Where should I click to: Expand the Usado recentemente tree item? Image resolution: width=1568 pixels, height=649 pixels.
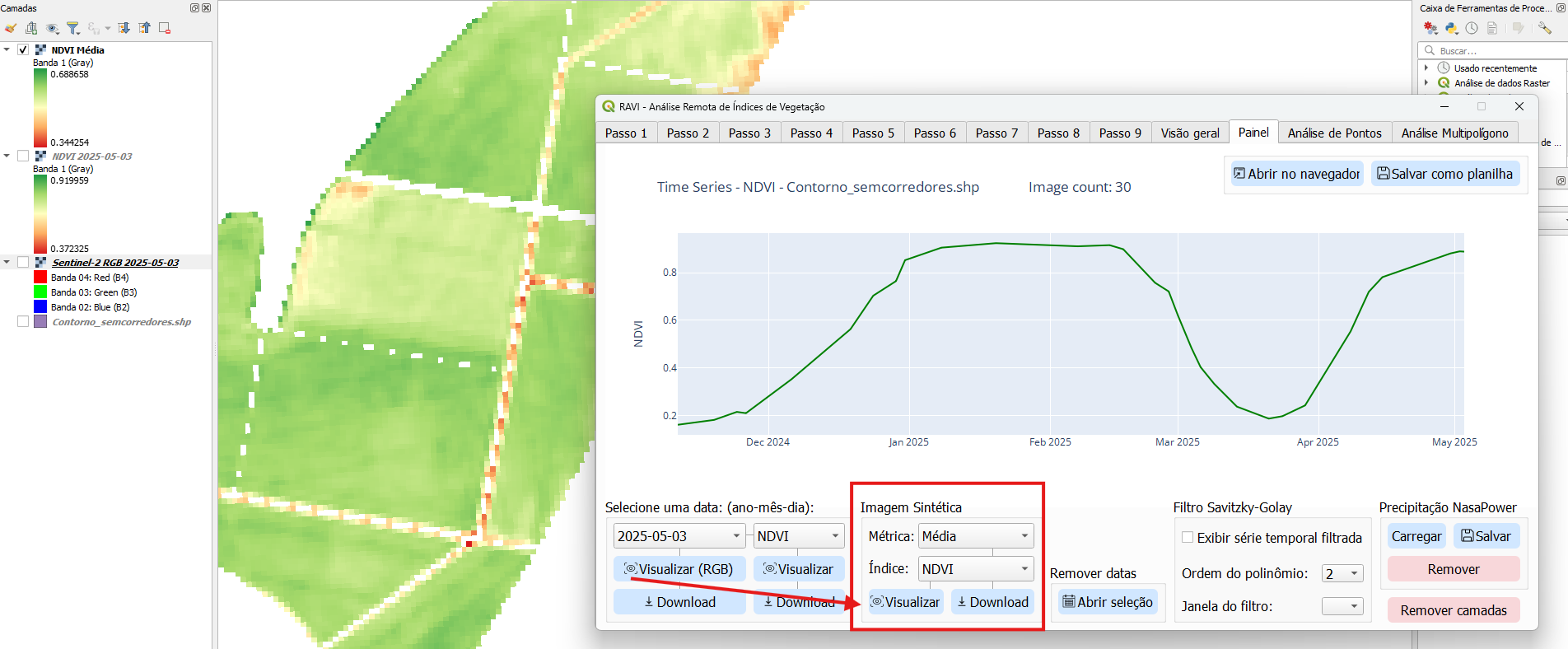click(1426, 68)
